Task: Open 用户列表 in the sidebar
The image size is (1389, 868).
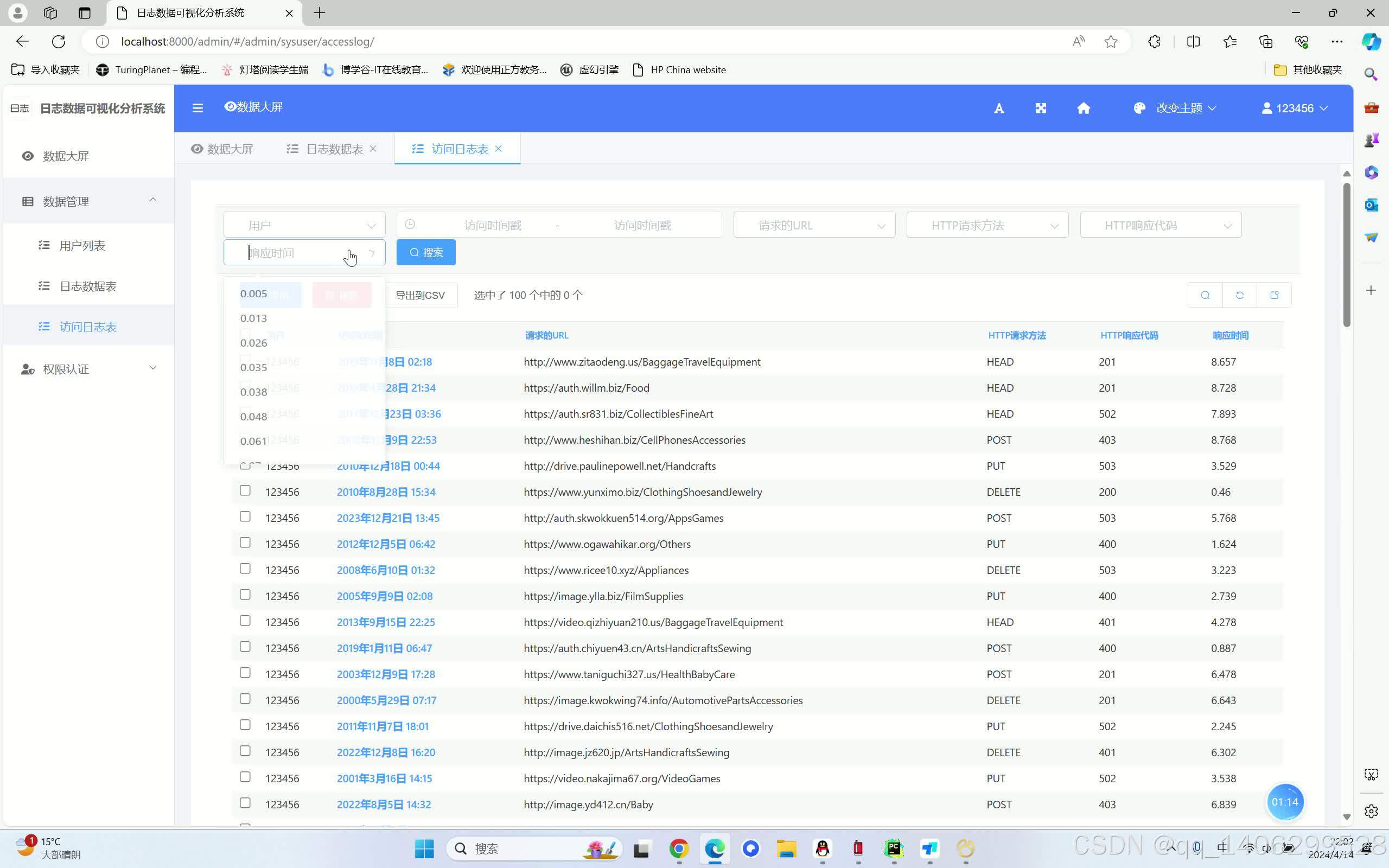Action: tap(82, 246)
